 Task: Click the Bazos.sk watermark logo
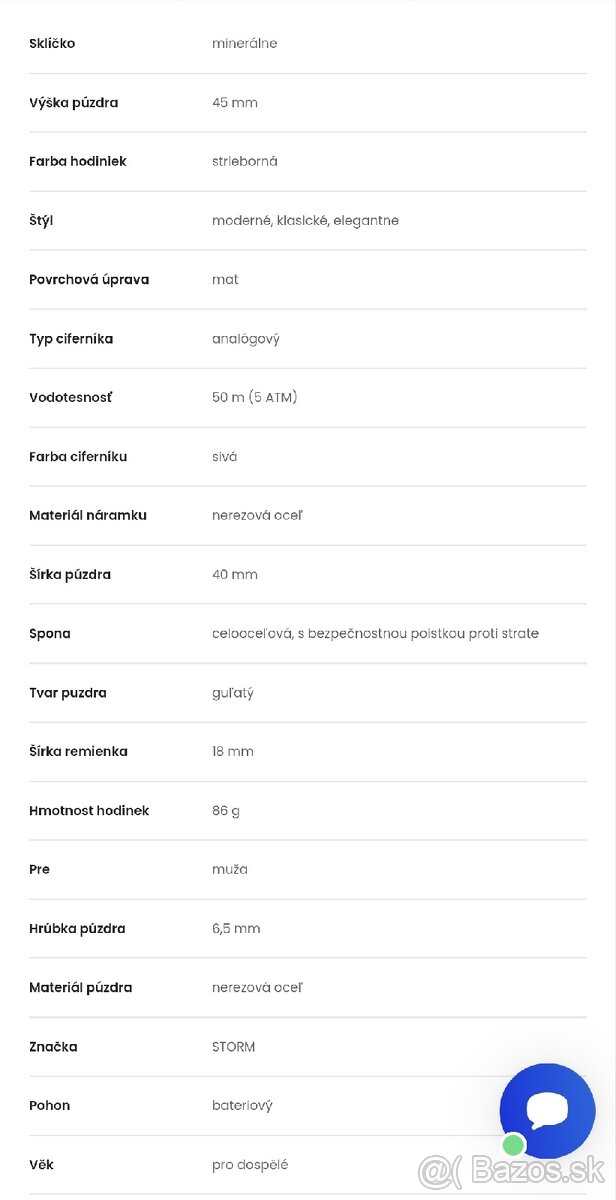(512, 1169)
